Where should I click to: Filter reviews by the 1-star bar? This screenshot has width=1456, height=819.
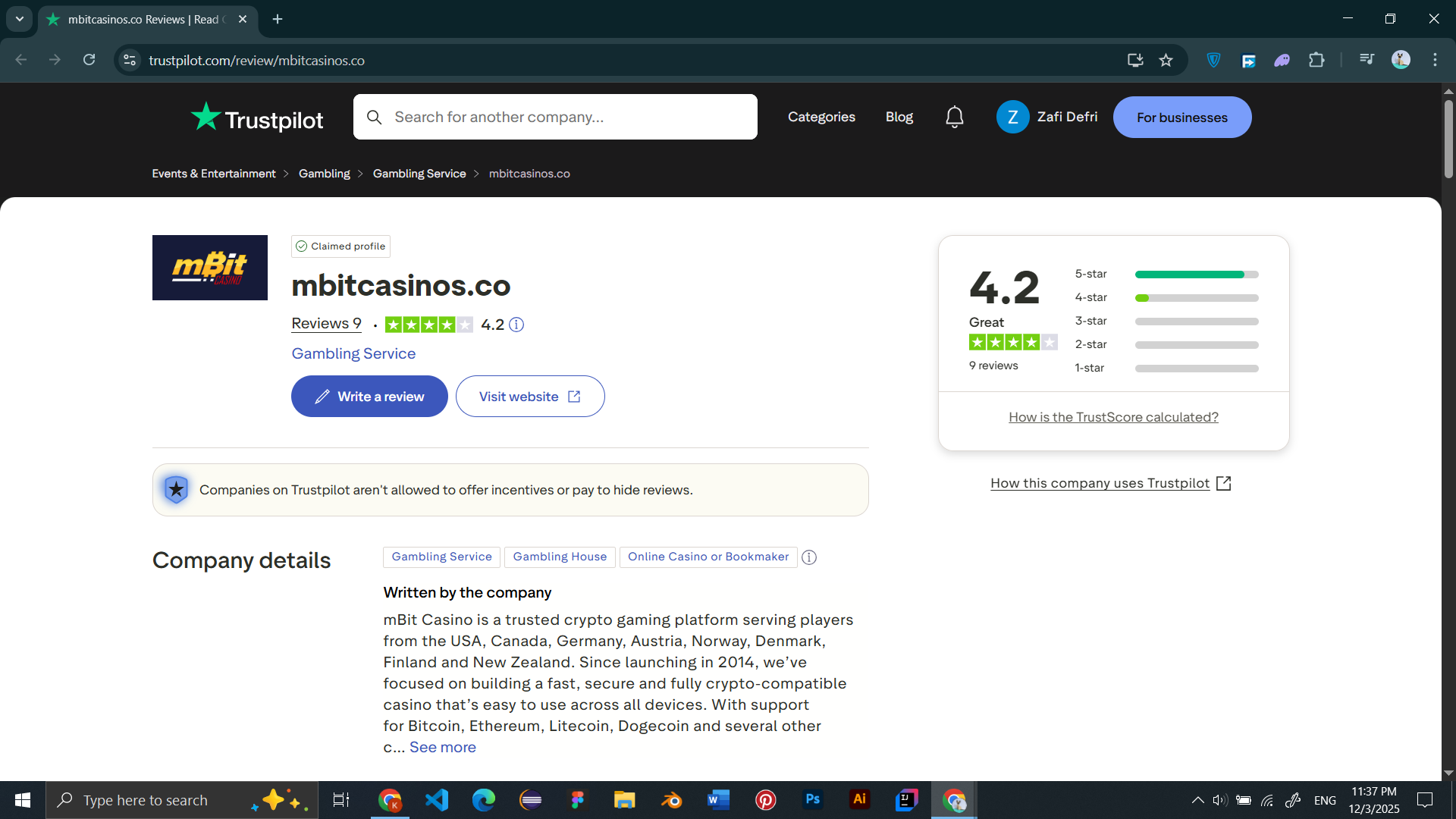(x=1196, y=369)
